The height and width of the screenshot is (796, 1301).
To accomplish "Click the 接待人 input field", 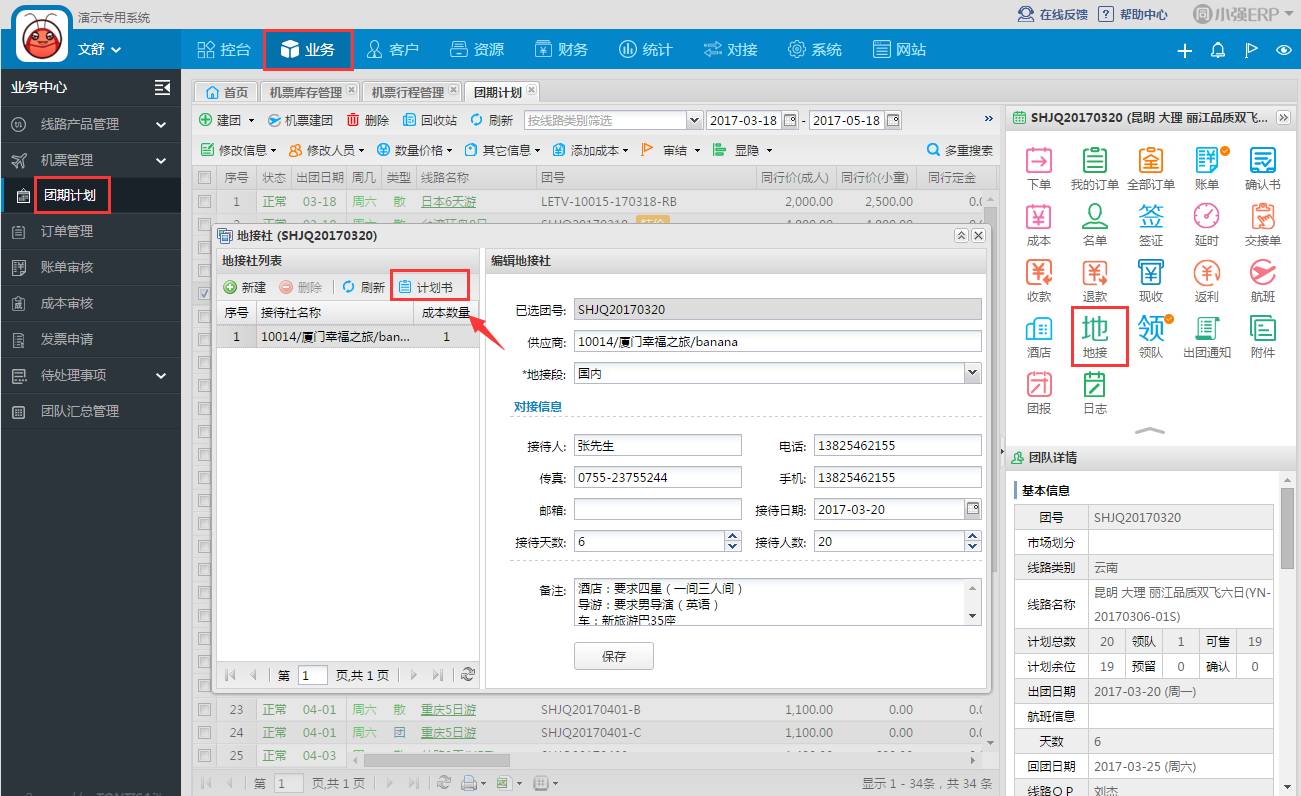I will click(x=657, y=446).
